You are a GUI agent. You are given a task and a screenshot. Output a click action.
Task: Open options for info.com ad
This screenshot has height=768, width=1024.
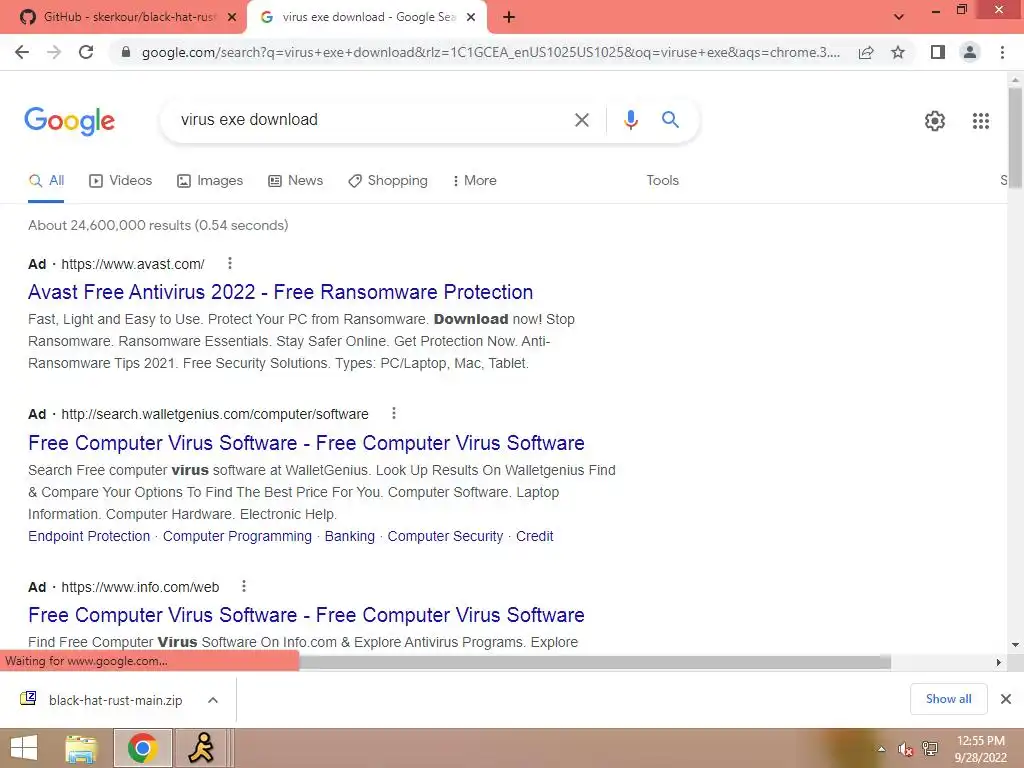coord(244,586)
